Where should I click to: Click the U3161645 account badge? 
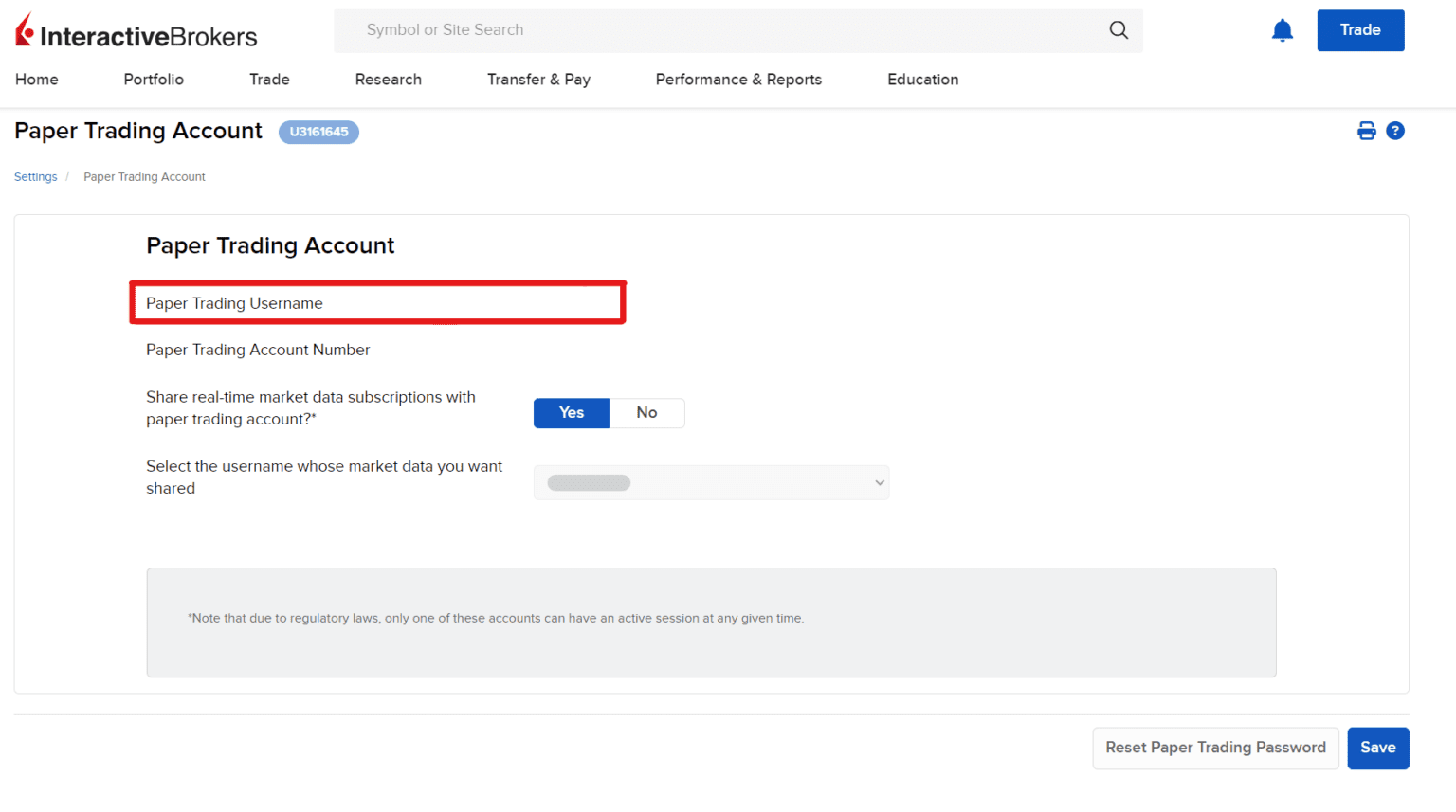point(318,132)
